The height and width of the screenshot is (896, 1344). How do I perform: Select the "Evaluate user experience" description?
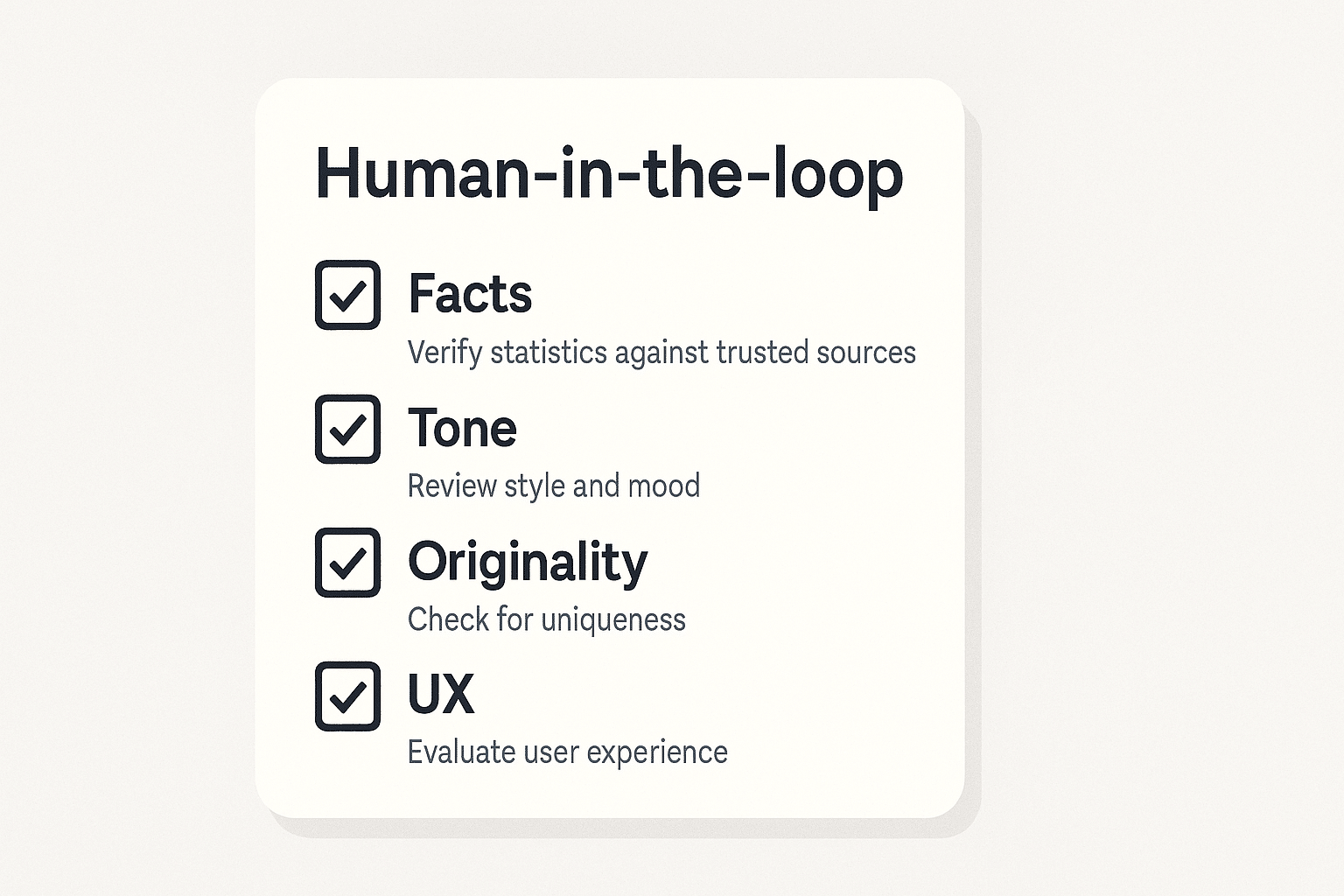(568, 752)
